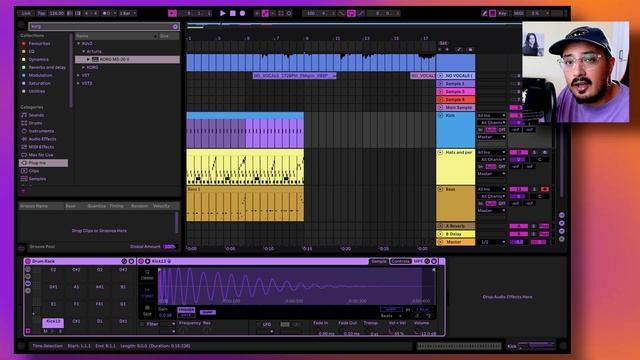640x360 pixels.
Task: Select Classic playback mode in Simpler
Action: pos(147,275)
